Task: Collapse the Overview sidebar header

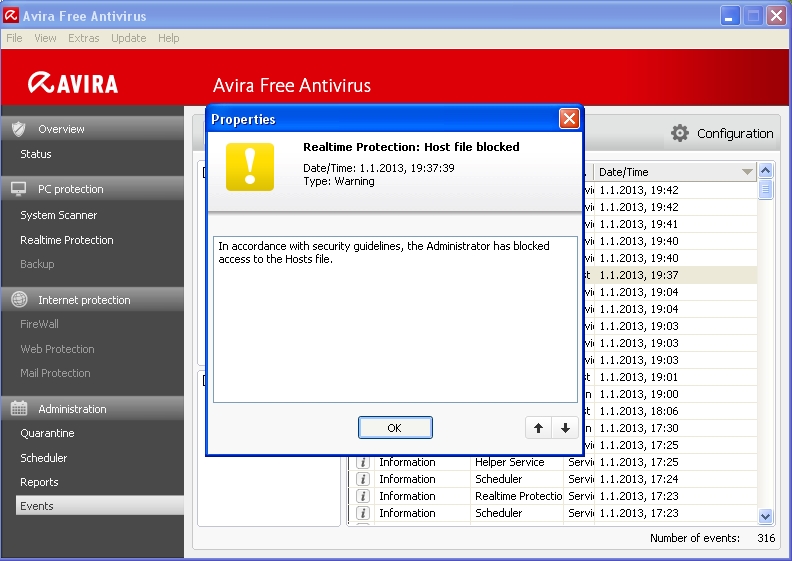Action: tap(92, 129)
